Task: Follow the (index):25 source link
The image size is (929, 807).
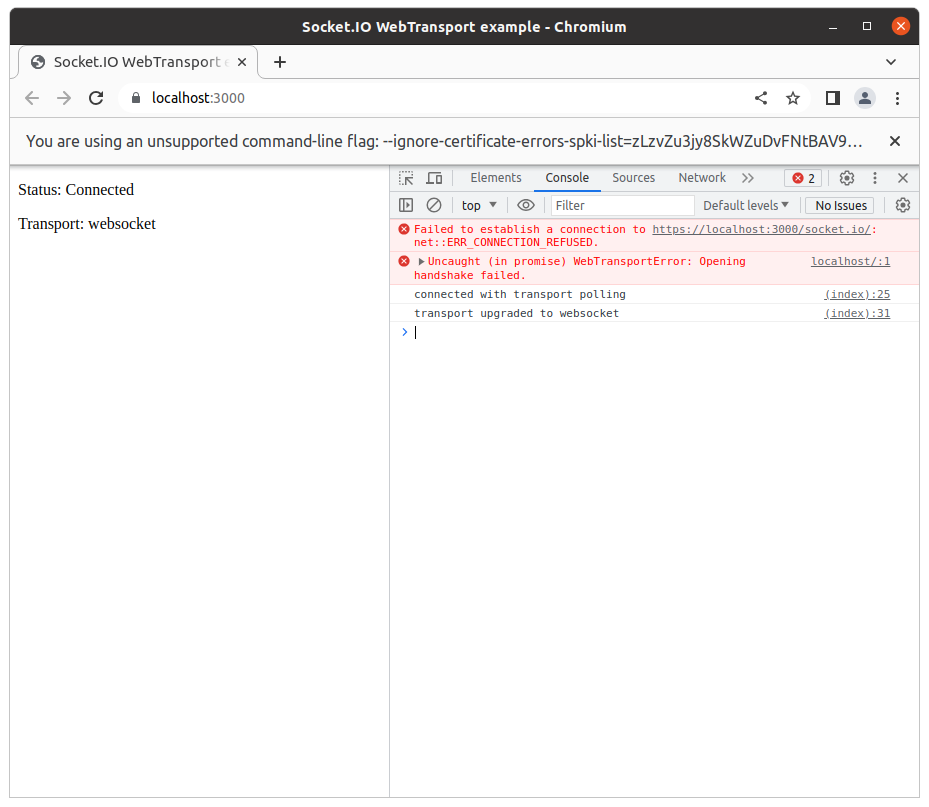Action: (856, 294)
